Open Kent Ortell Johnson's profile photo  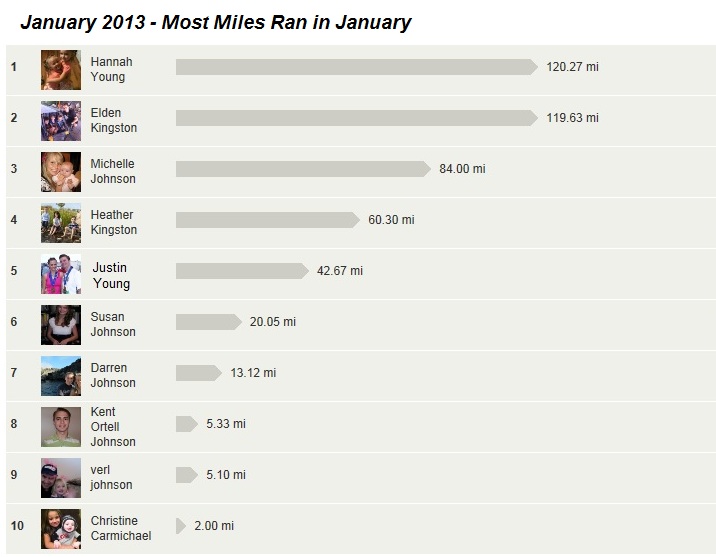[61, 427]
